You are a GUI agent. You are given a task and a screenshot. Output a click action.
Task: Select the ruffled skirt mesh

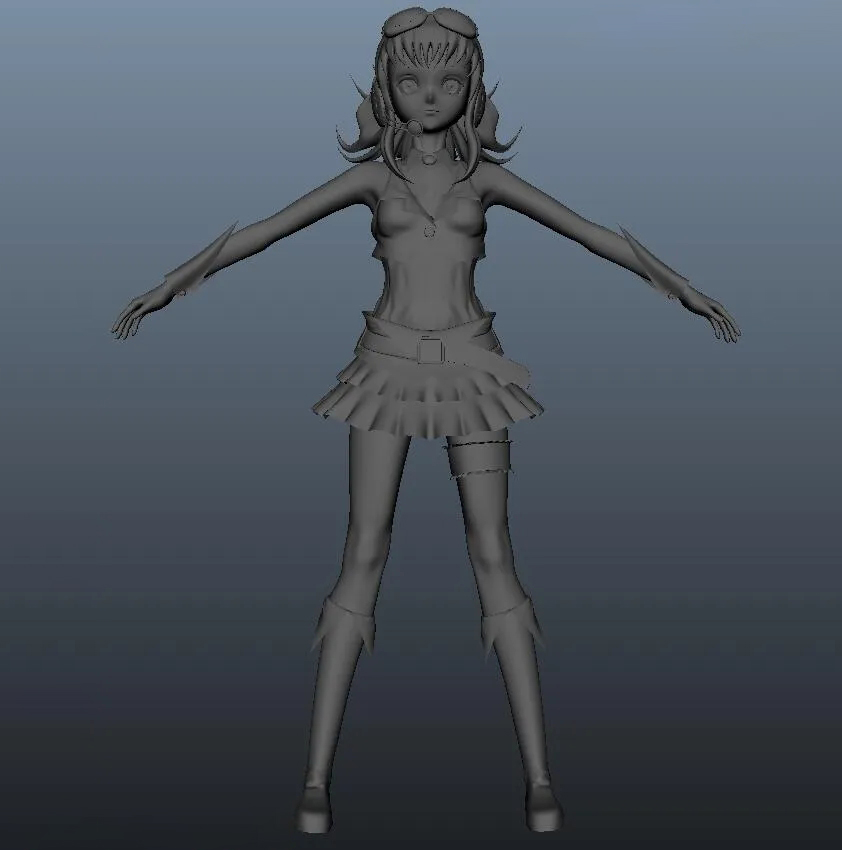[427, 398]
